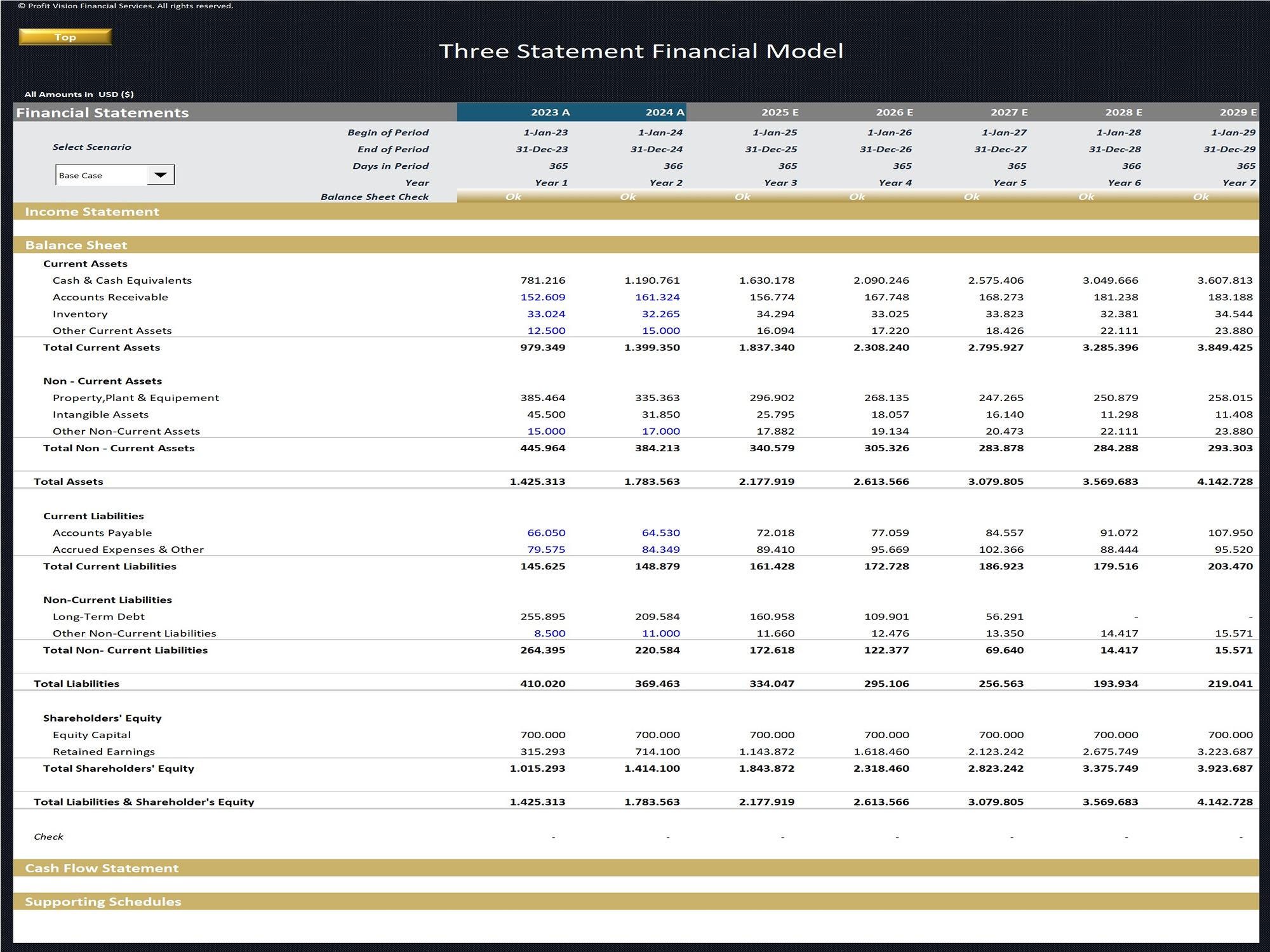Click Other Non-Current Liabilities value 8.500
Image resolution: width=1270 pixels, height=952 pixels.
click(549, 633)
